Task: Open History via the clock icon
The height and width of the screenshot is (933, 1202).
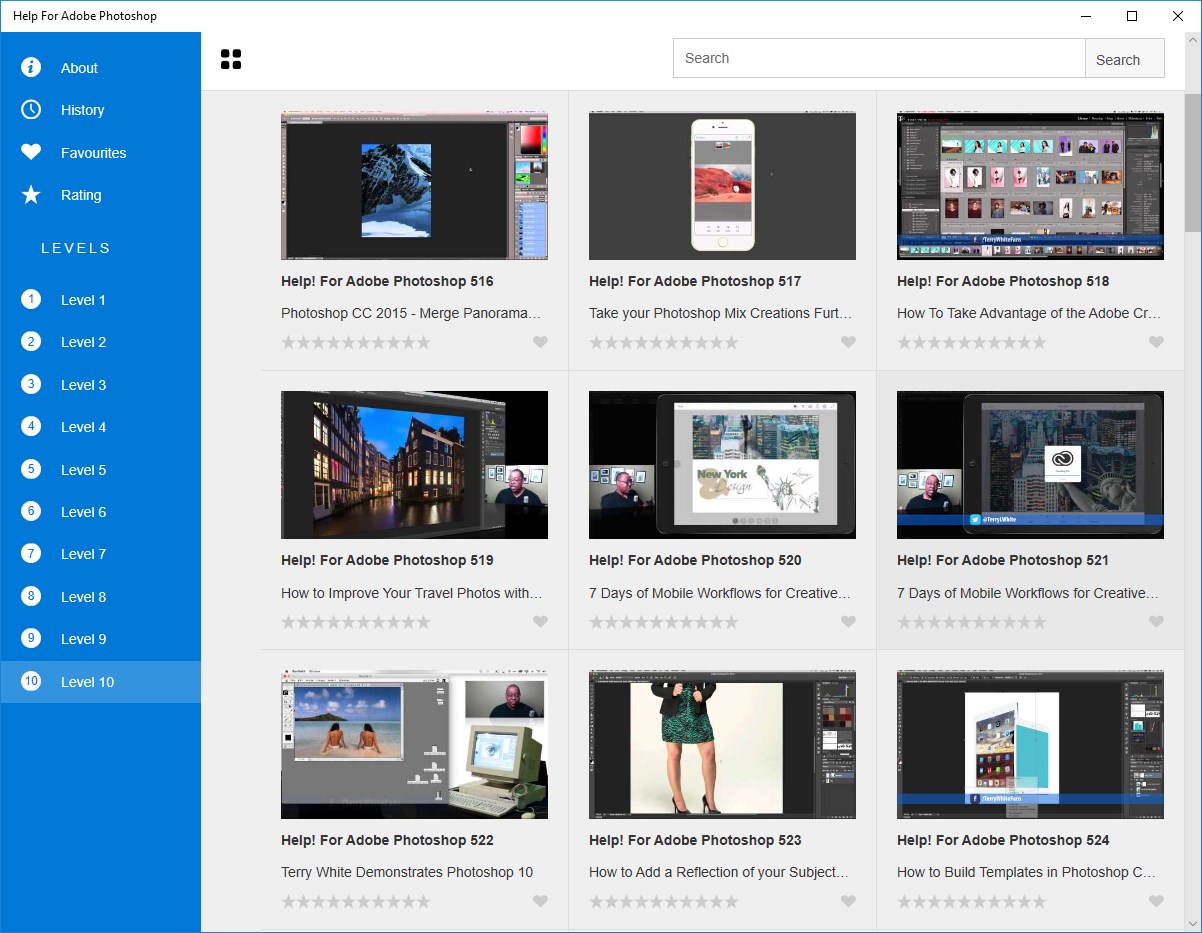Action: [31, 110]
